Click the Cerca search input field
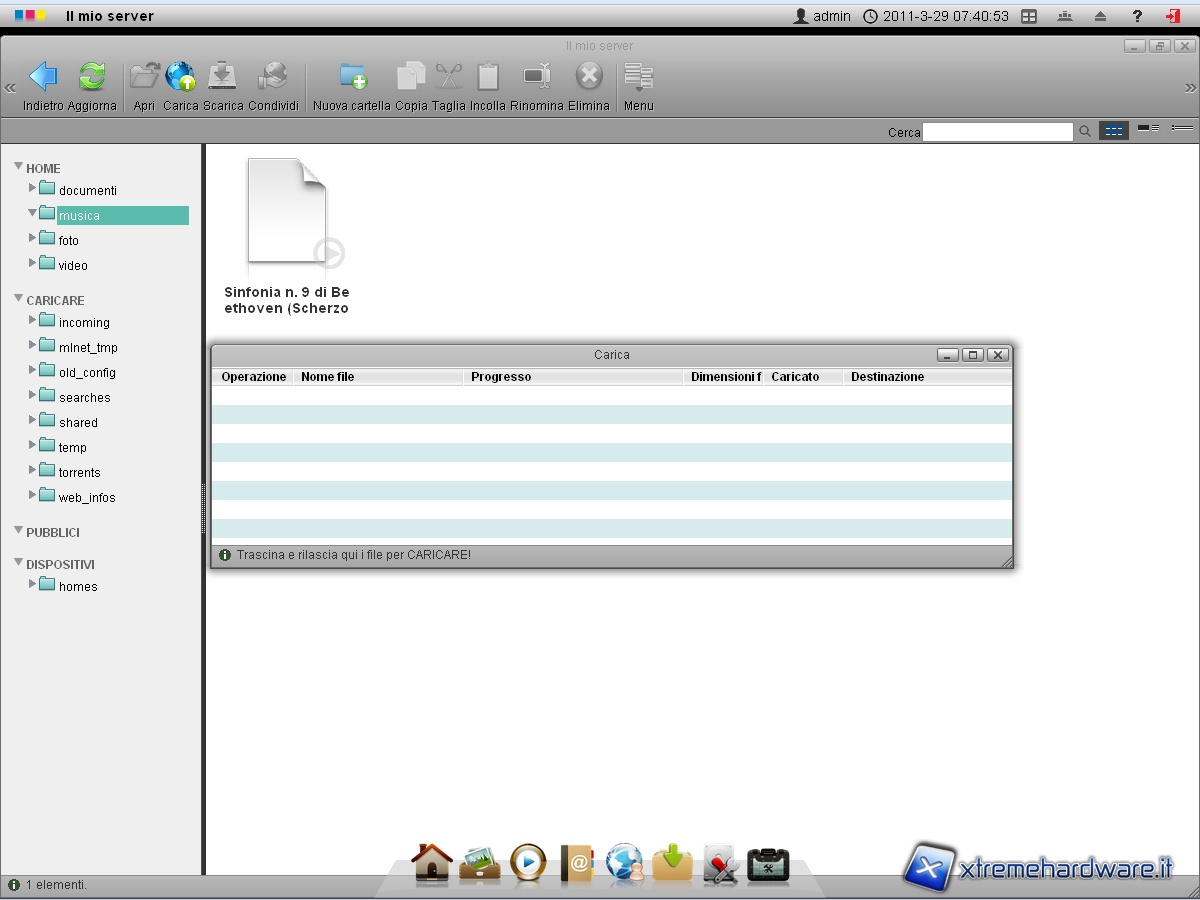Screen dimensions: 1200x900 pyautogui.click(x=997, y=132)
